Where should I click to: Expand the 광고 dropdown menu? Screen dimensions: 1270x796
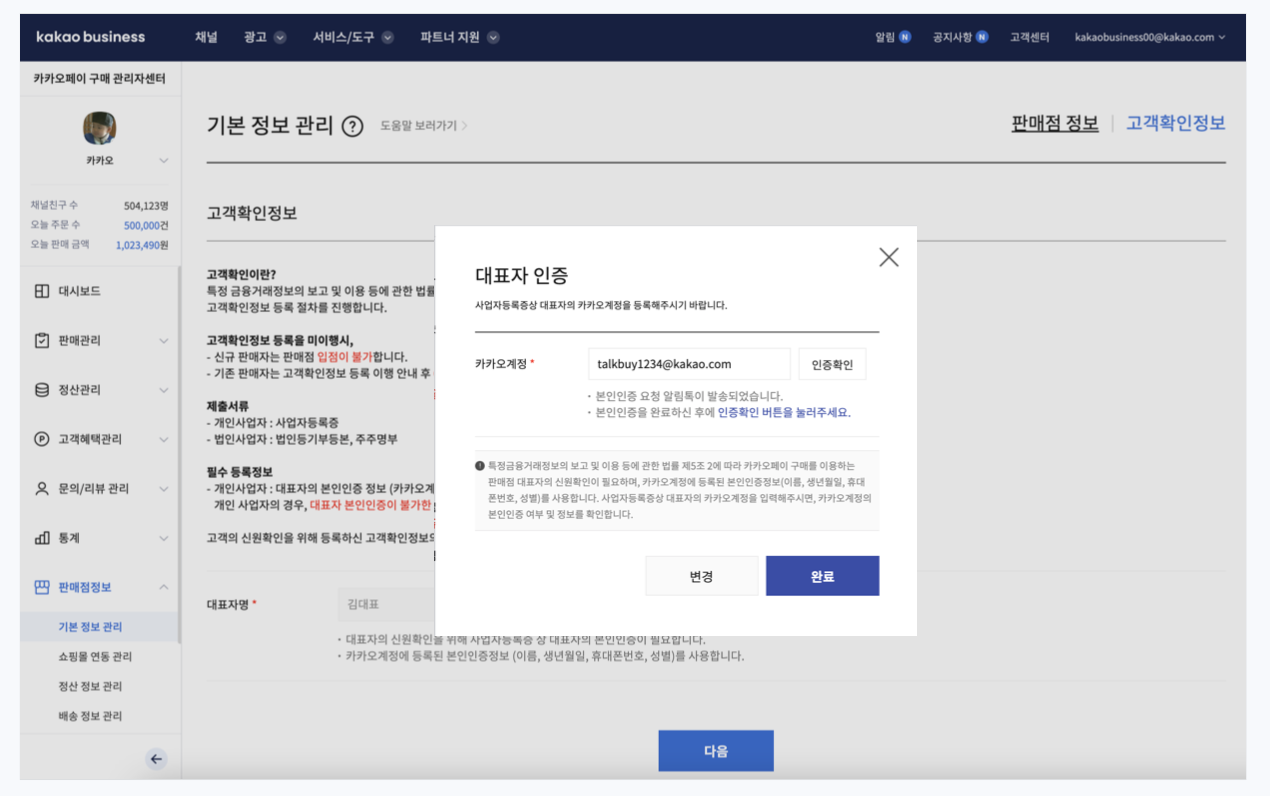click(280, 37)
